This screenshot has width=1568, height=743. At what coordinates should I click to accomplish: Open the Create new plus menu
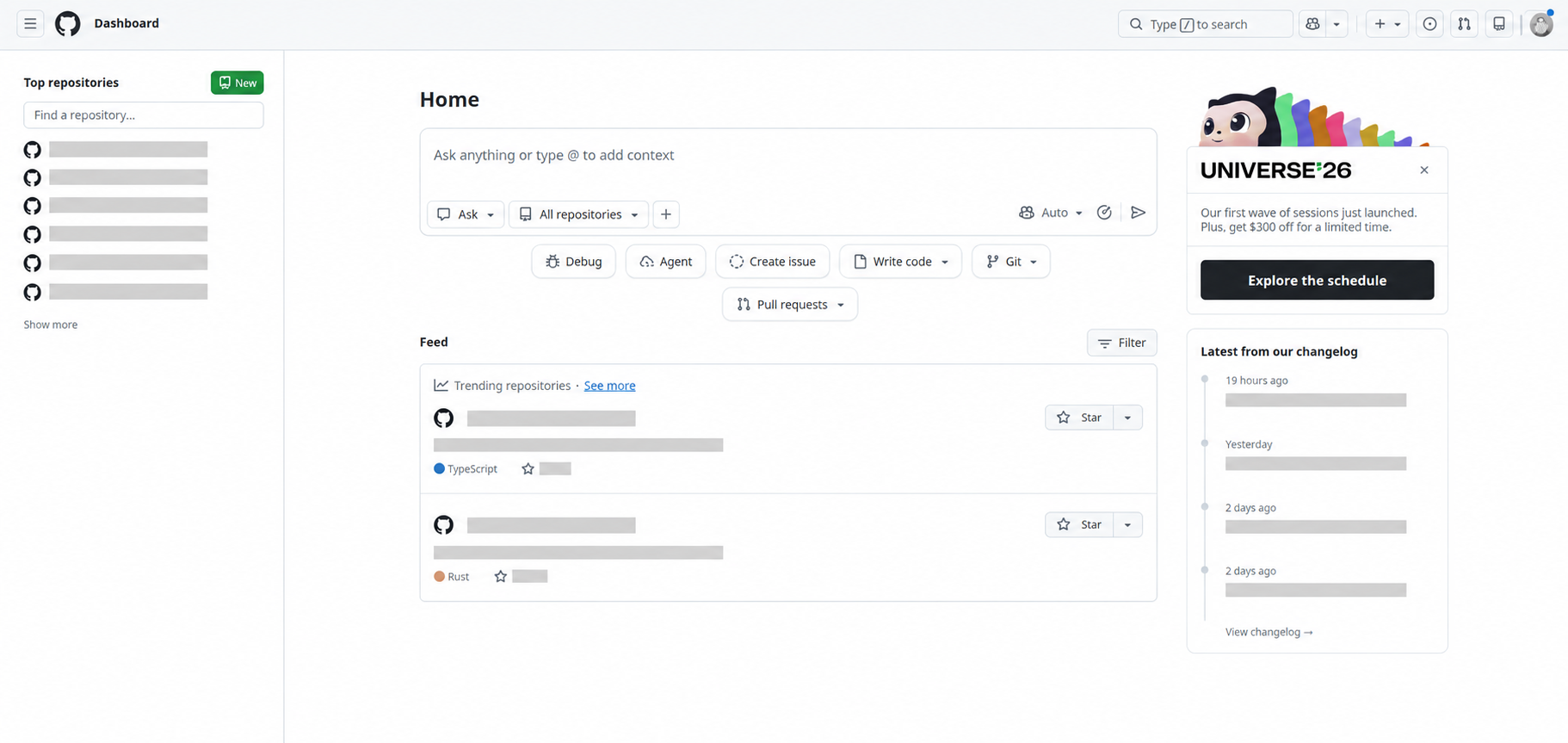[1387, 24]
